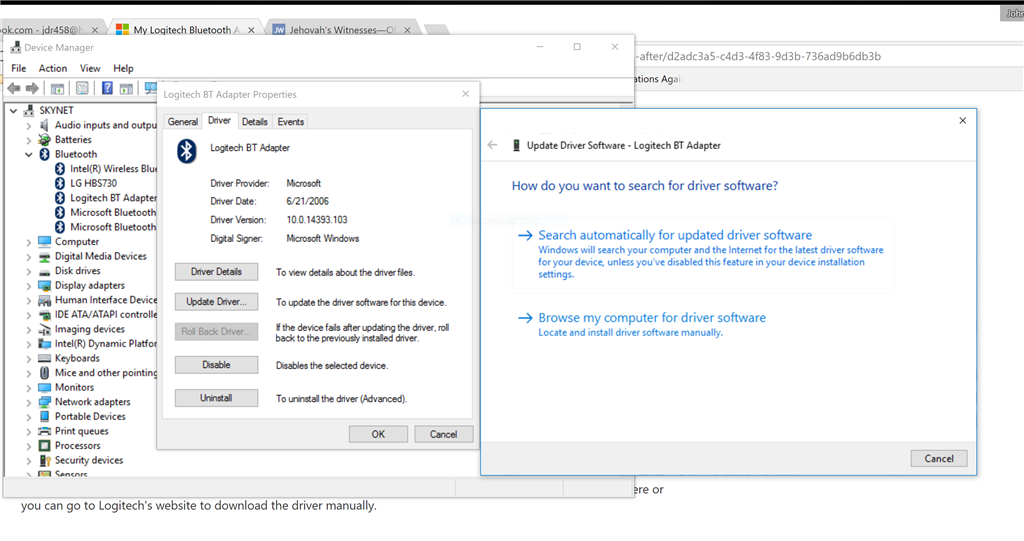
Task: Click Cancel in Update Driver Software window
Action: [939, 459]
